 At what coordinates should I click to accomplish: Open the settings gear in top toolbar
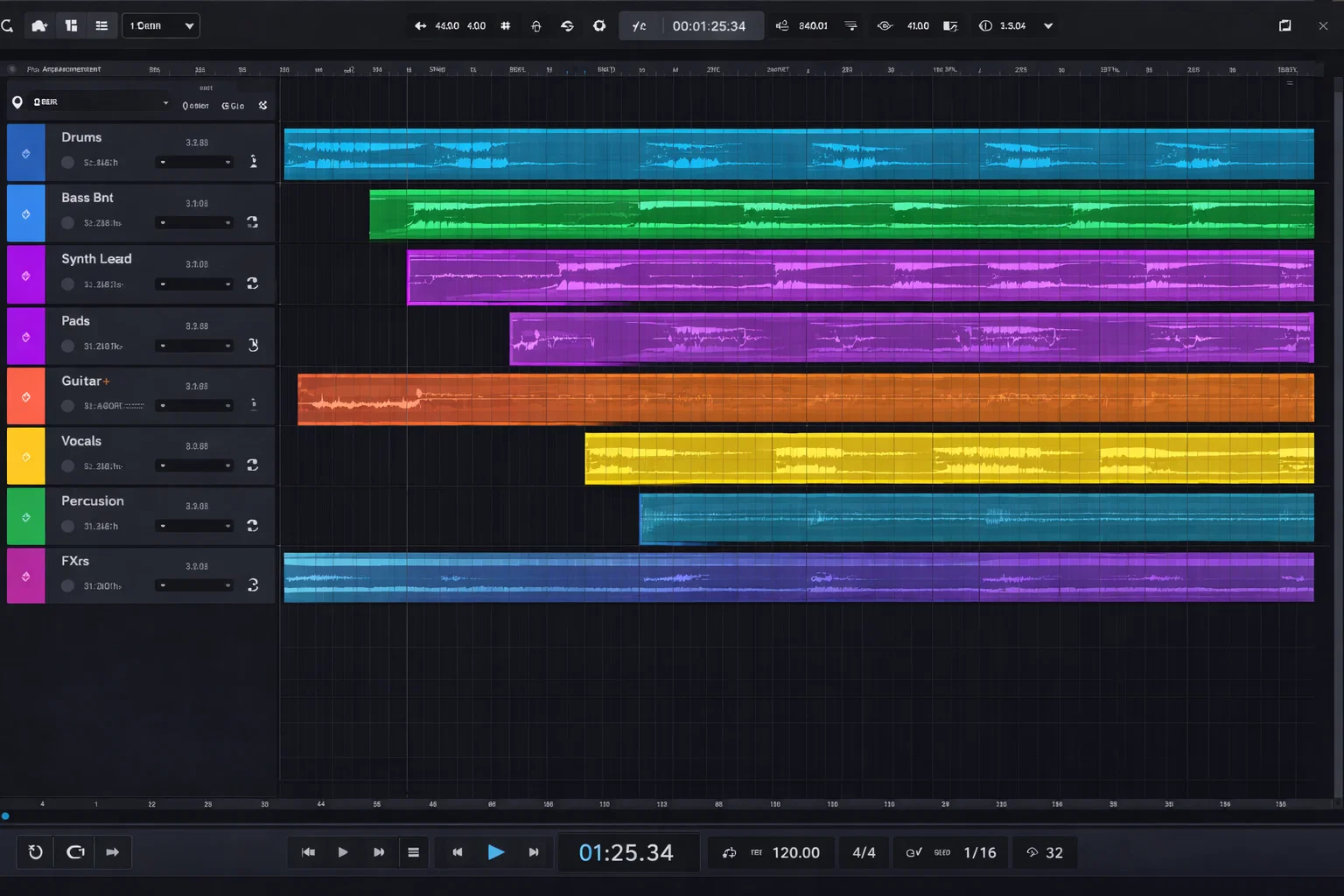(x=599, y=26)
